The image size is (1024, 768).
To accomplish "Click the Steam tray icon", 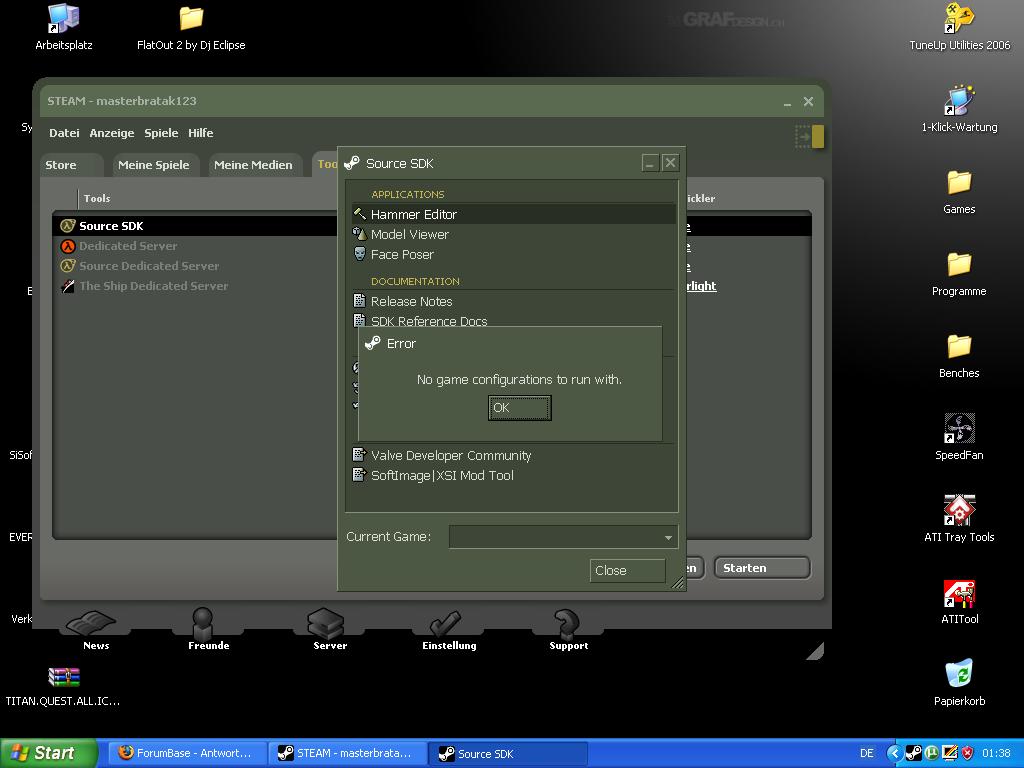I will point(914,753).
